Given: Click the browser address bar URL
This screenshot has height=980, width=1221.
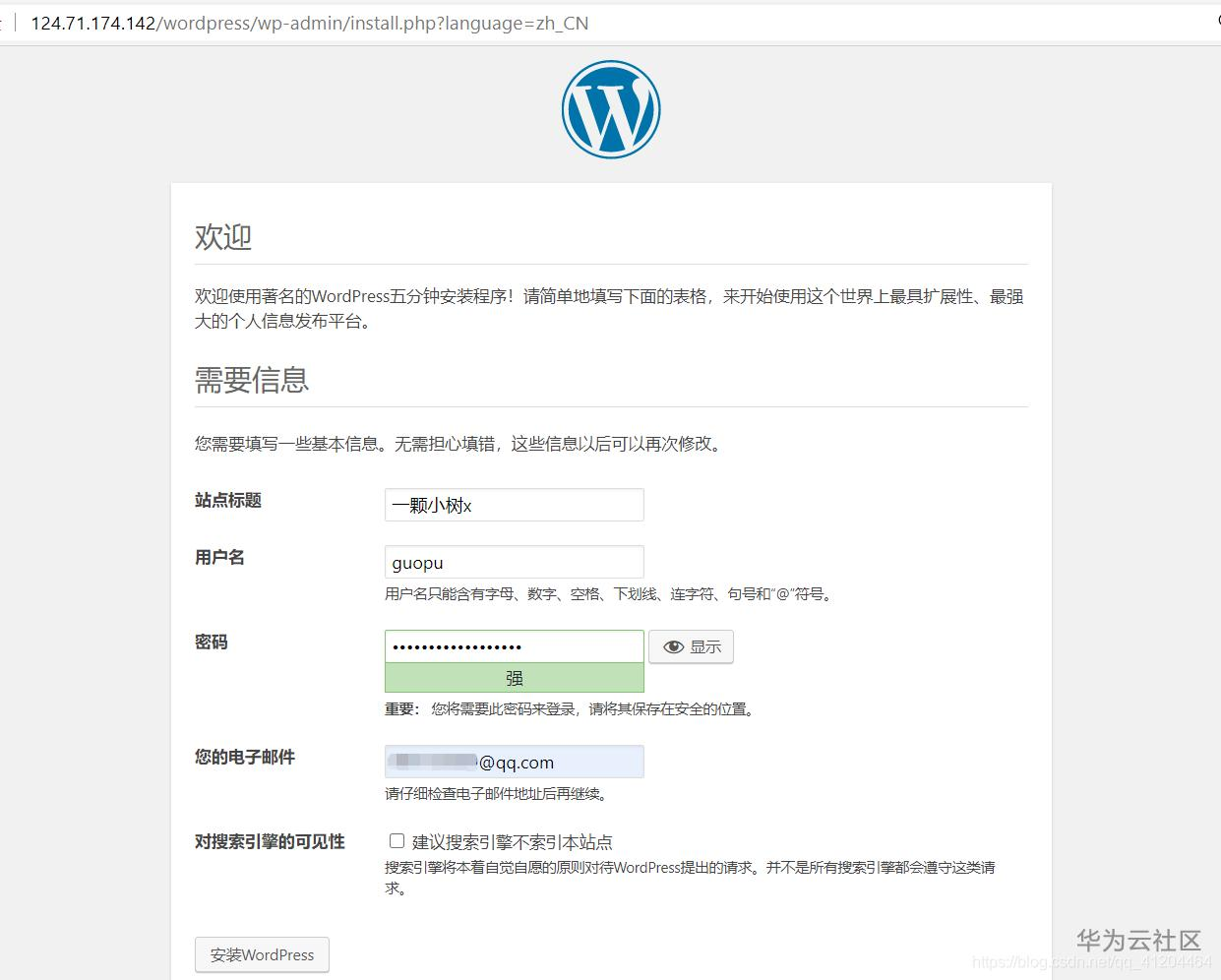Looking at the screenshot, I should [x=310, y=23].
